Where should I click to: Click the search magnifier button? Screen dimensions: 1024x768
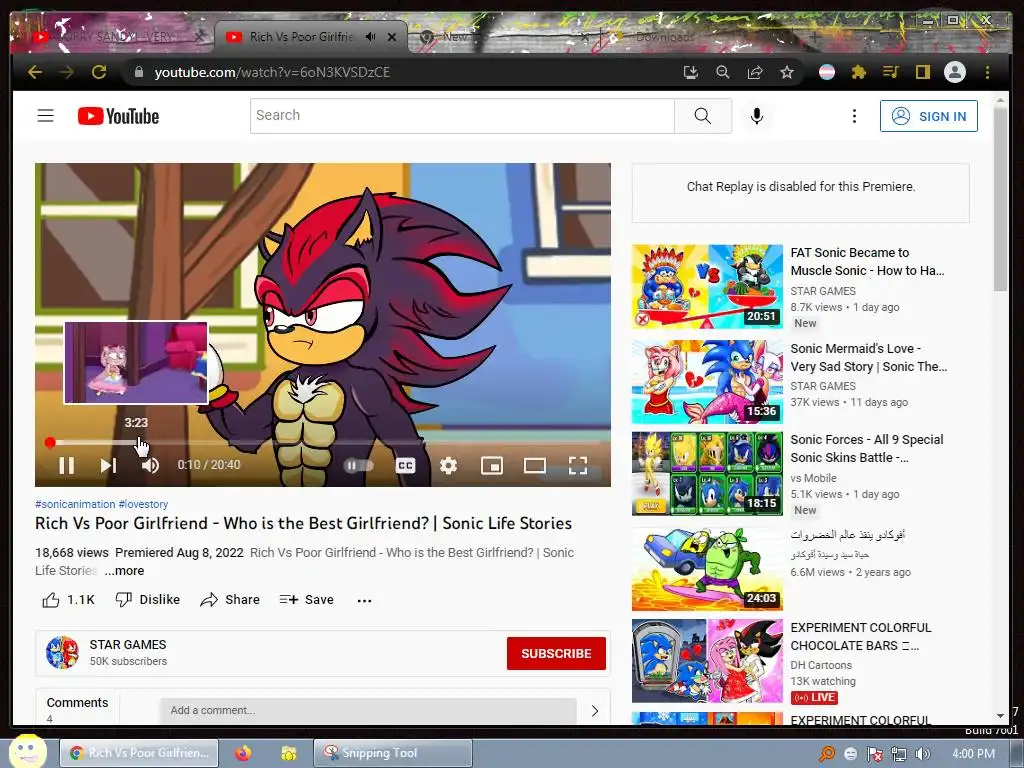coord(703,116)
